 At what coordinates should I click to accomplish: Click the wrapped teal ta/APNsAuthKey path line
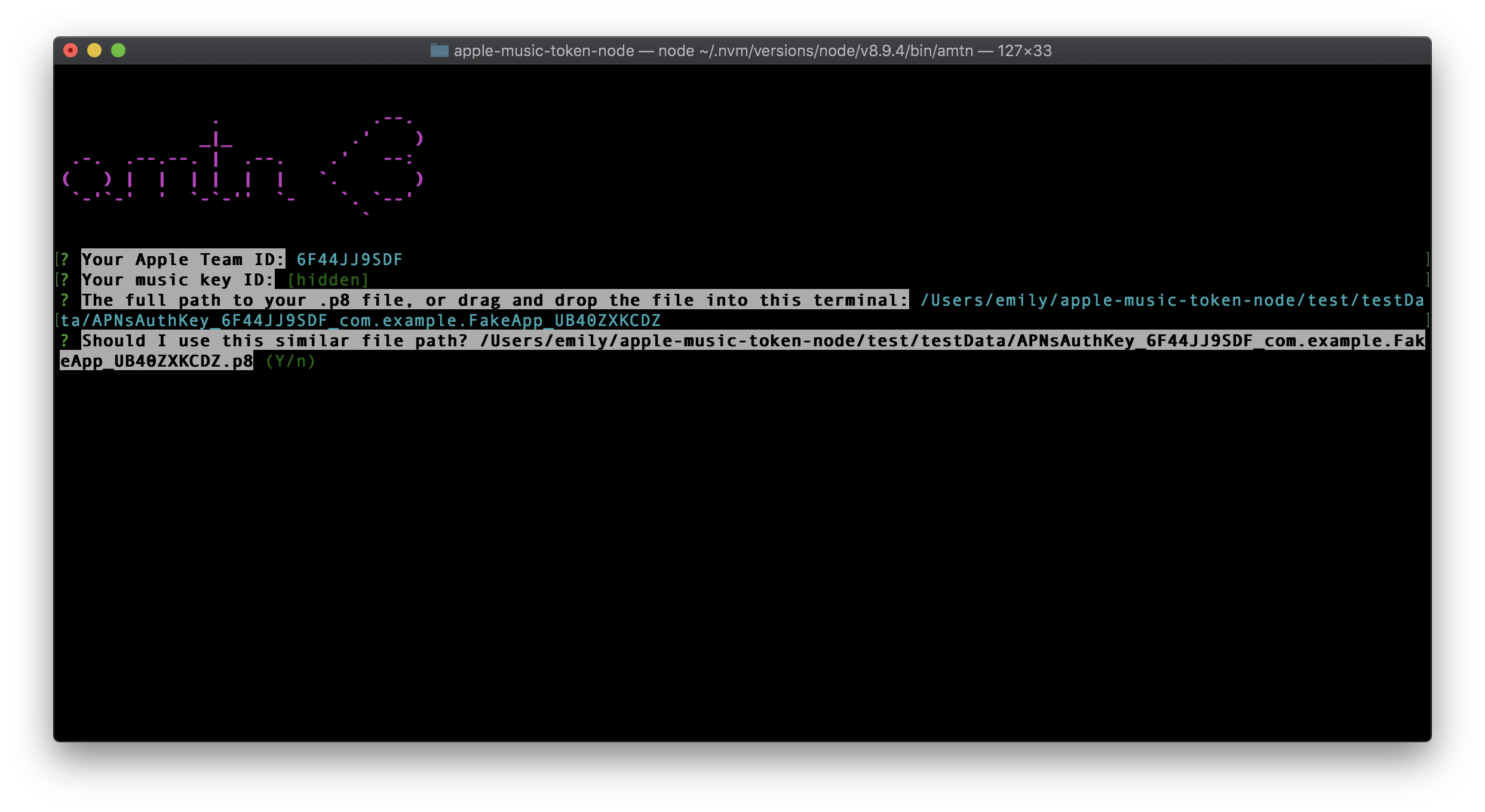point(360,321)
